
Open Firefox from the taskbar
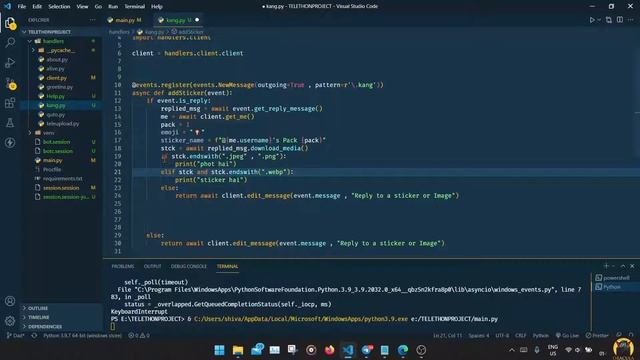(x=329, y=350)
